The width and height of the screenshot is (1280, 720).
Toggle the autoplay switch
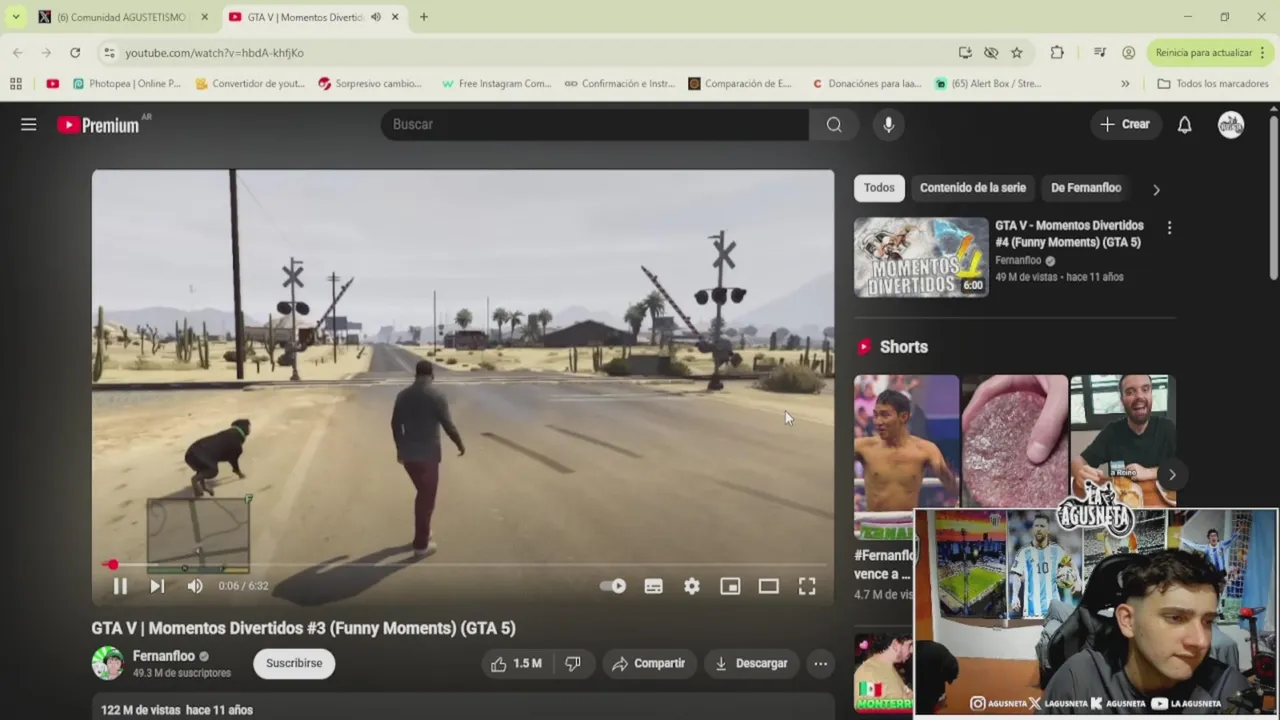(x=613, y=586)
